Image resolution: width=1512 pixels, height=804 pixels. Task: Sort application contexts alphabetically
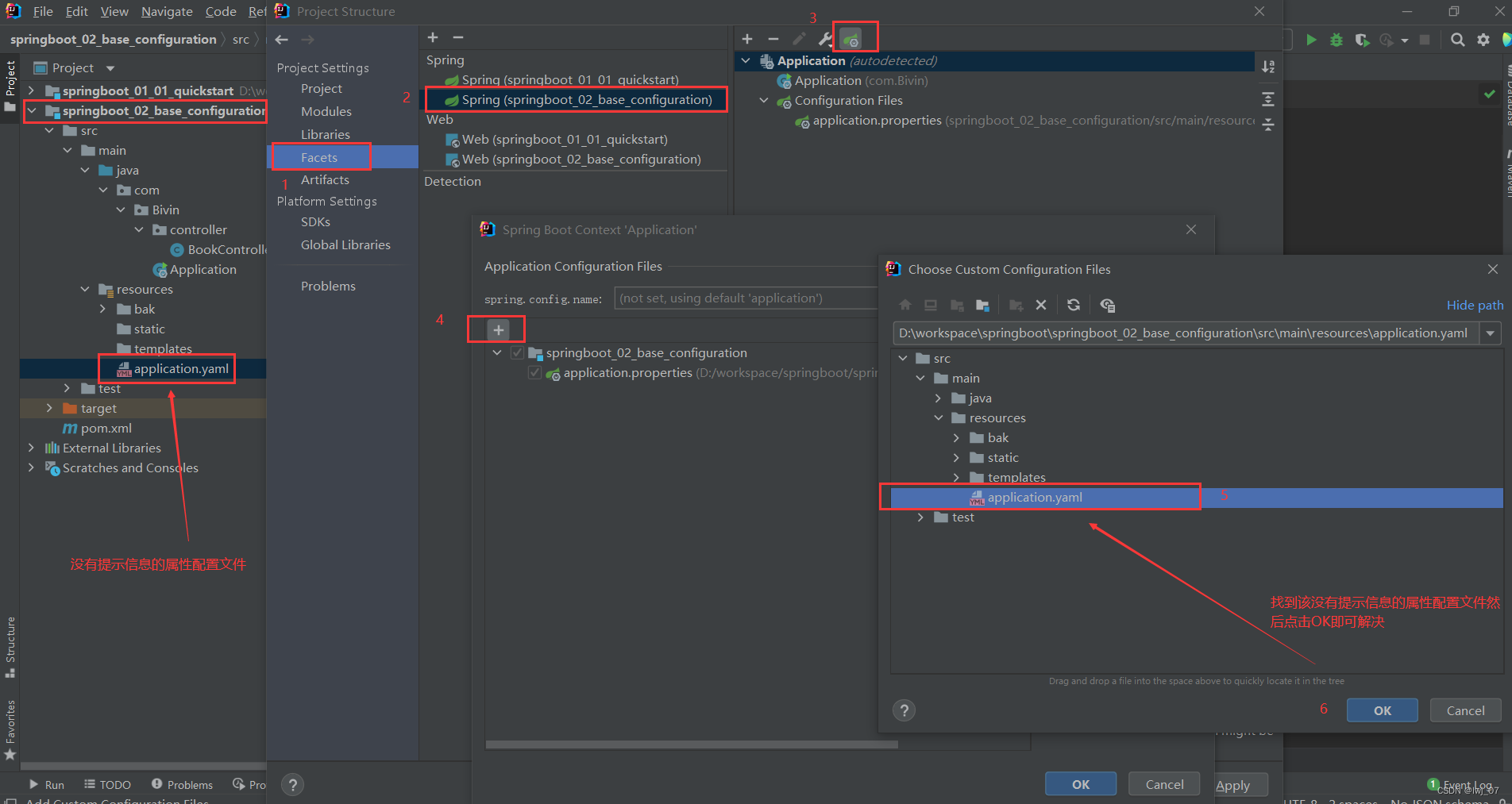(x=1268, y=67)
